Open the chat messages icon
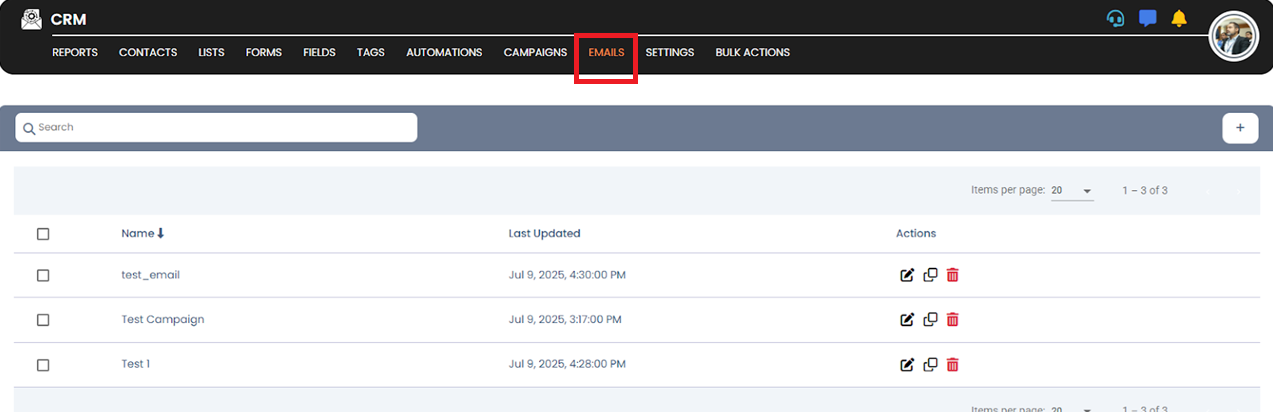This screenshot has width=1273, height=412. 1147,18
